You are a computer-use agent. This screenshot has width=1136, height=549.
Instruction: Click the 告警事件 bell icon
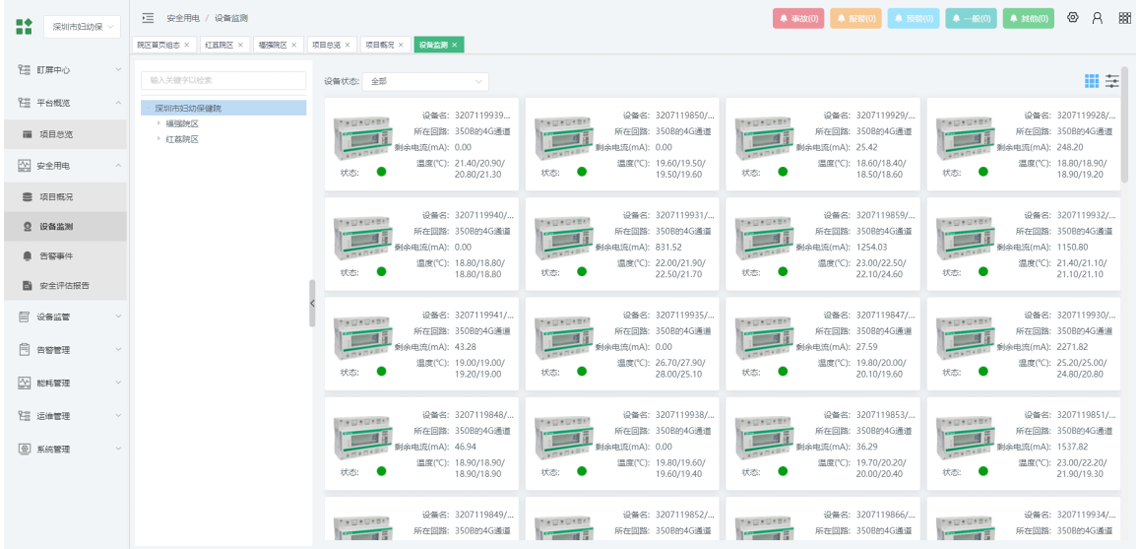pos(27,256)
